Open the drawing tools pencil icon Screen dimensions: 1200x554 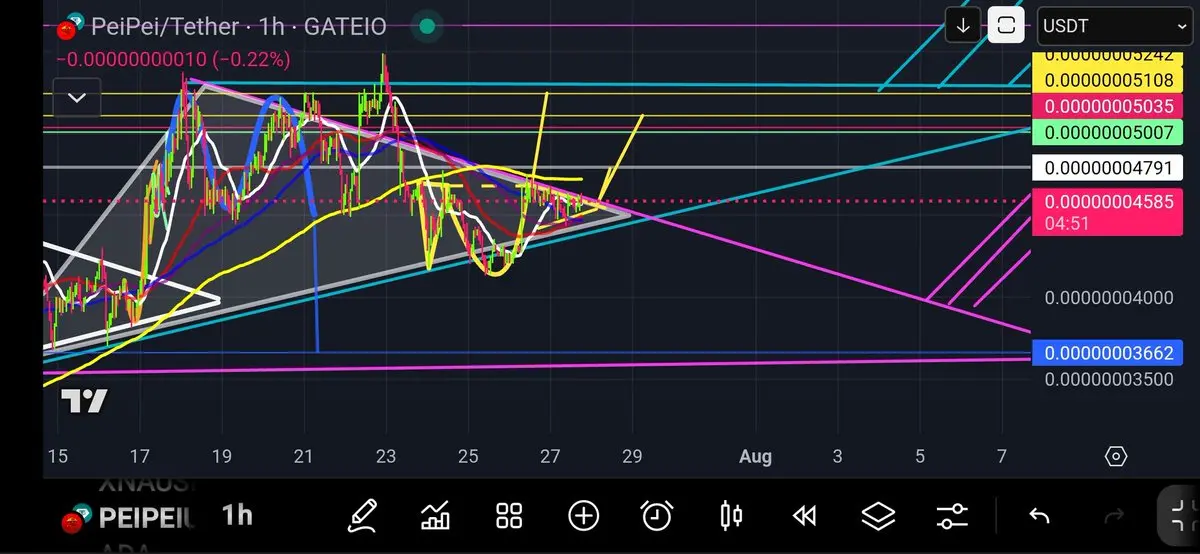coord(362,516)
